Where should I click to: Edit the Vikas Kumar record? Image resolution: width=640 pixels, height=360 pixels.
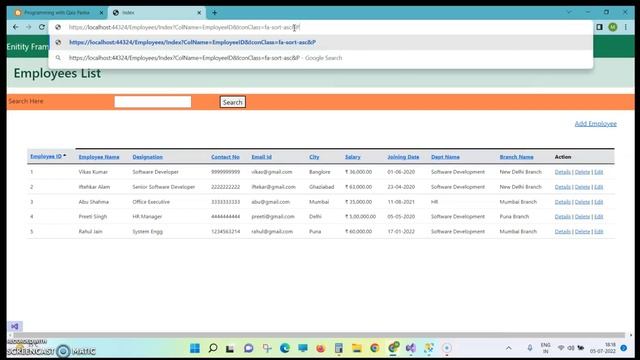(598, 172)
